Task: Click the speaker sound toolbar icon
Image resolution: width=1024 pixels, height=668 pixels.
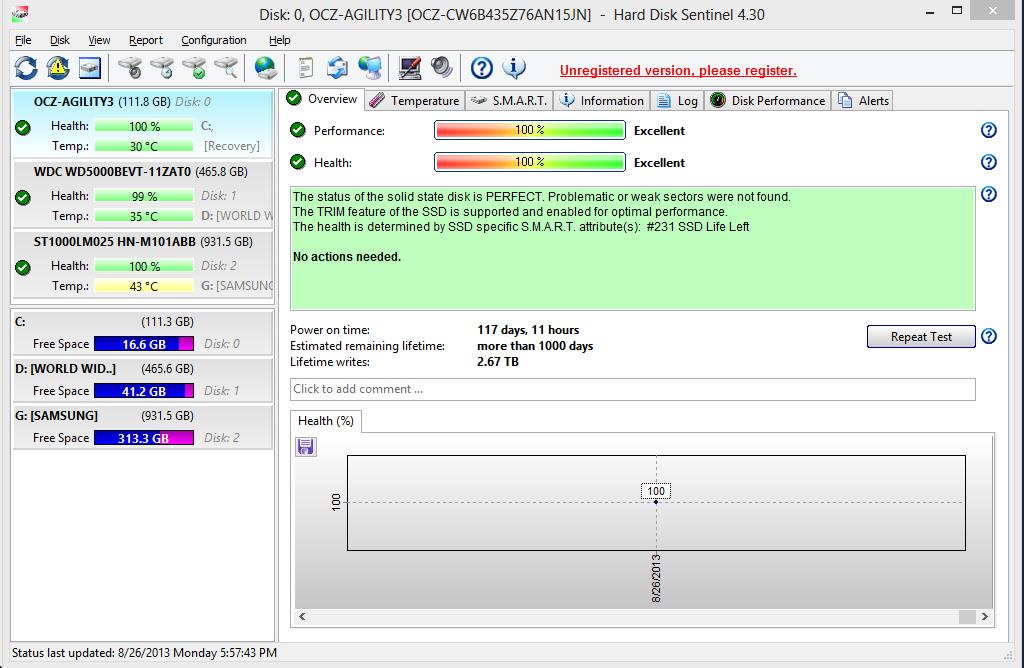Action: 441,68
